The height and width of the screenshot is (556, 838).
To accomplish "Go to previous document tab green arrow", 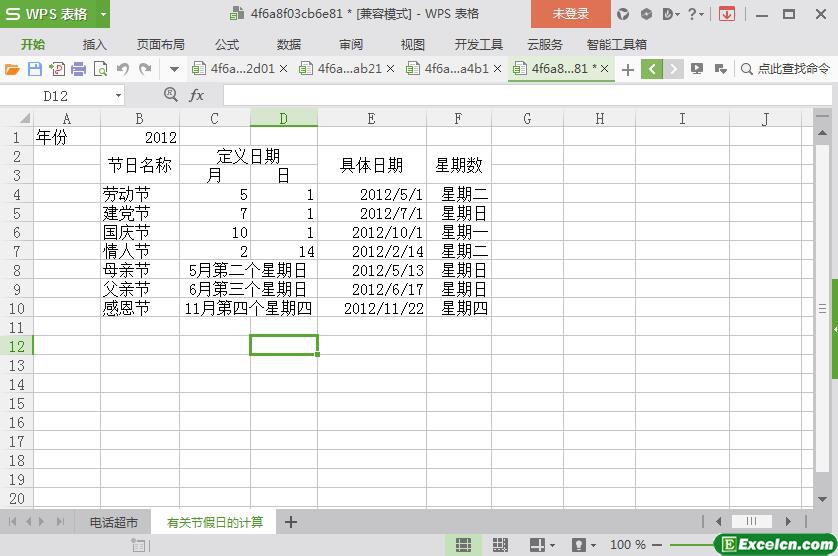I will 652,69.
